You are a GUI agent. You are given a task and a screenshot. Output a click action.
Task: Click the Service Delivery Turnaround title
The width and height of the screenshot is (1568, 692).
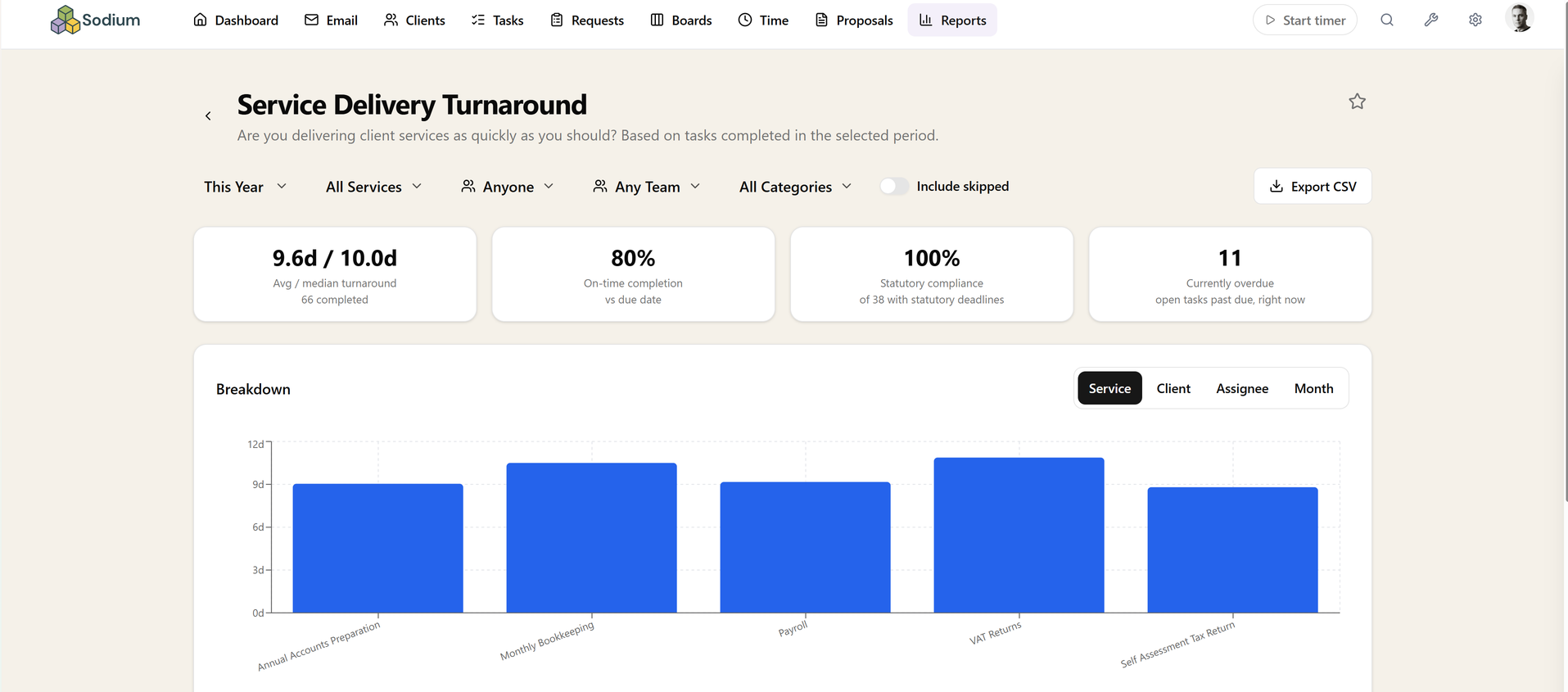[412, 105]
